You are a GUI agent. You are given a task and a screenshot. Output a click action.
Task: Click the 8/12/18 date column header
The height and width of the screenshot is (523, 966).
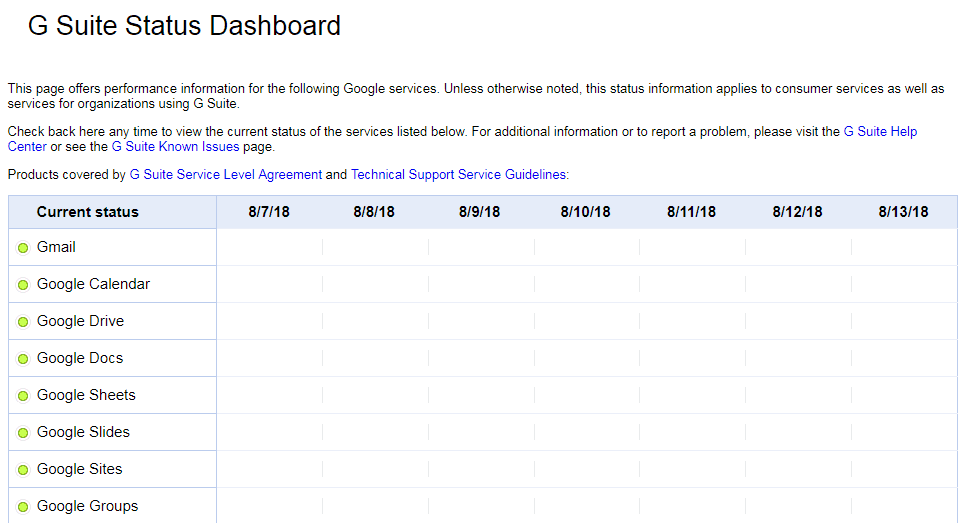pyautogui.click(x=797, y=212)
